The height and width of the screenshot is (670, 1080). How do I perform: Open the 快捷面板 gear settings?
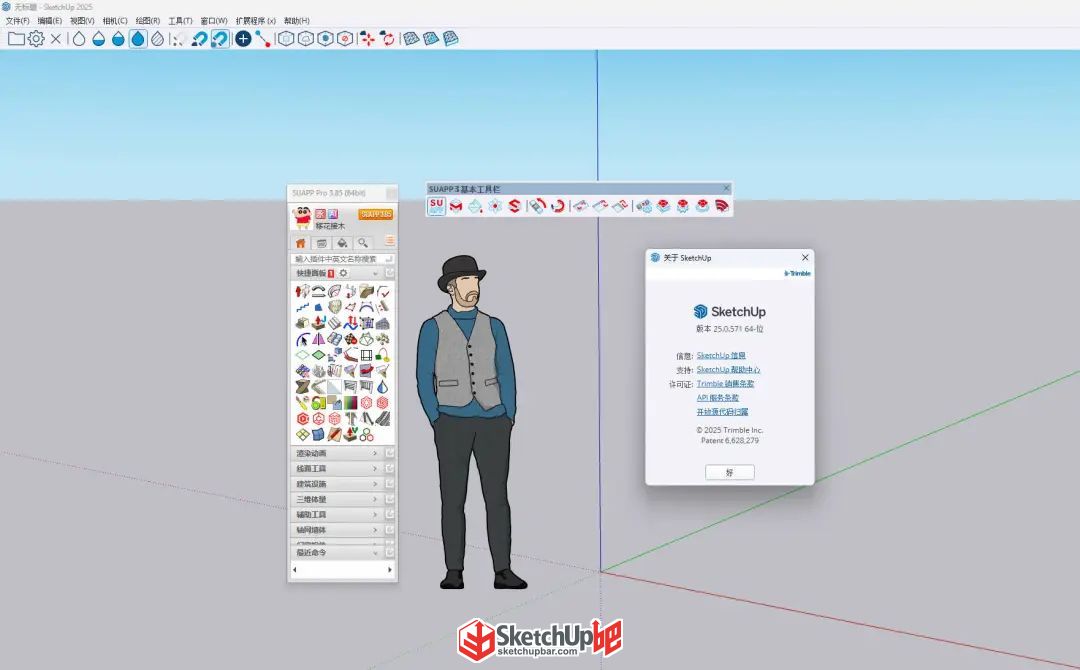click(x=343, y=273)
